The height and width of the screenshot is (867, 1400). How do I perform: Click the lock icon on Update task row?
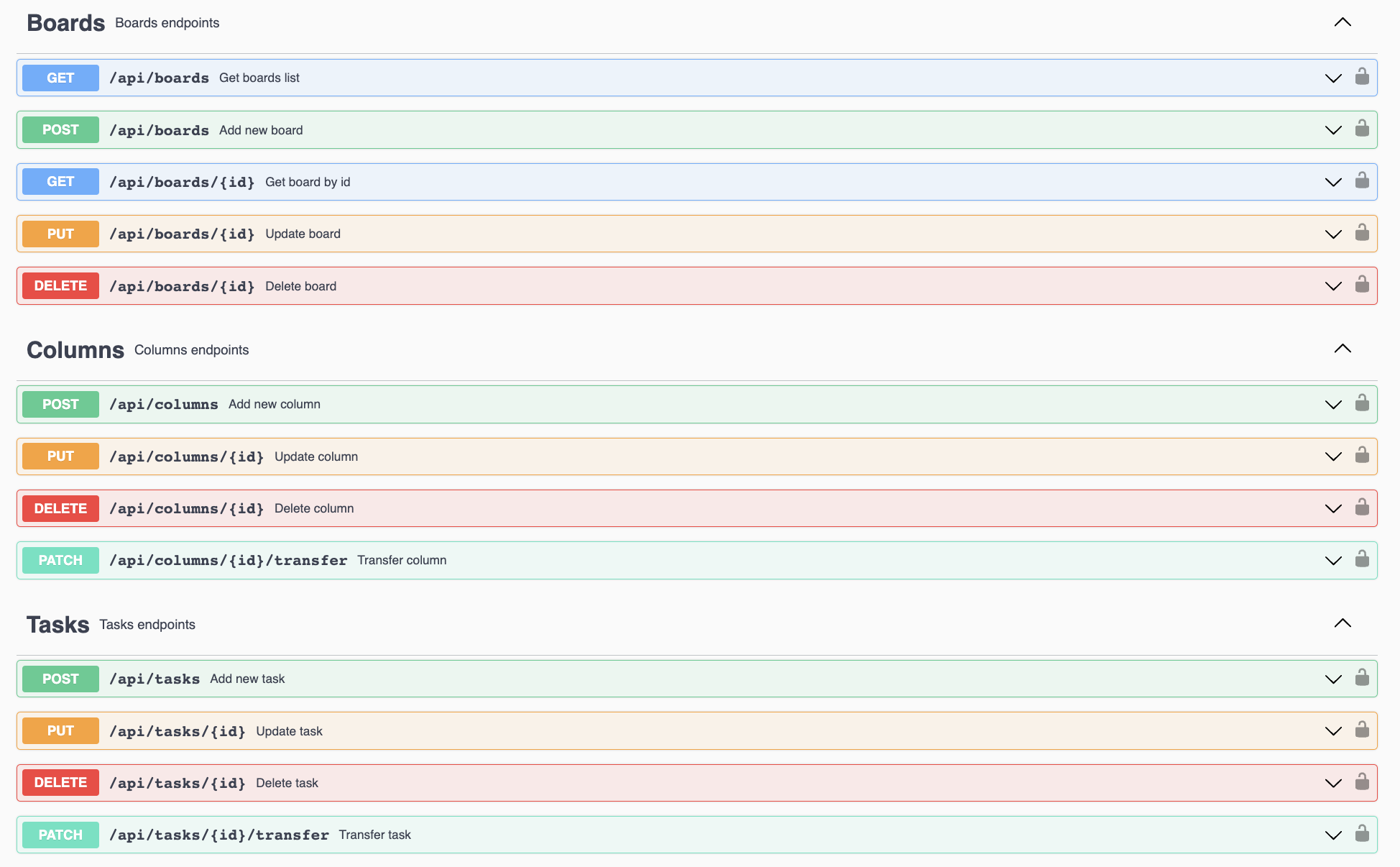1362,730
